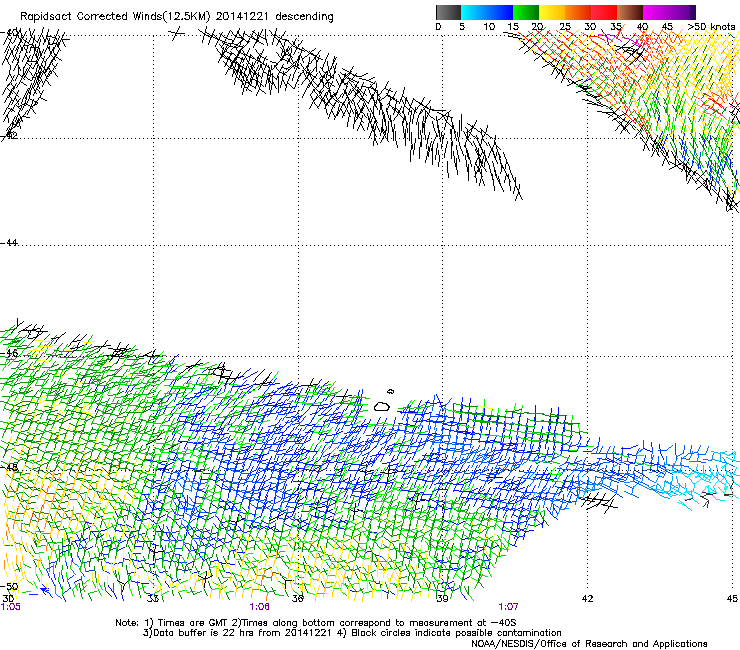Click the '20141221' date in the title
Viewport: 740px width, 650px height.
coord(242,17)
